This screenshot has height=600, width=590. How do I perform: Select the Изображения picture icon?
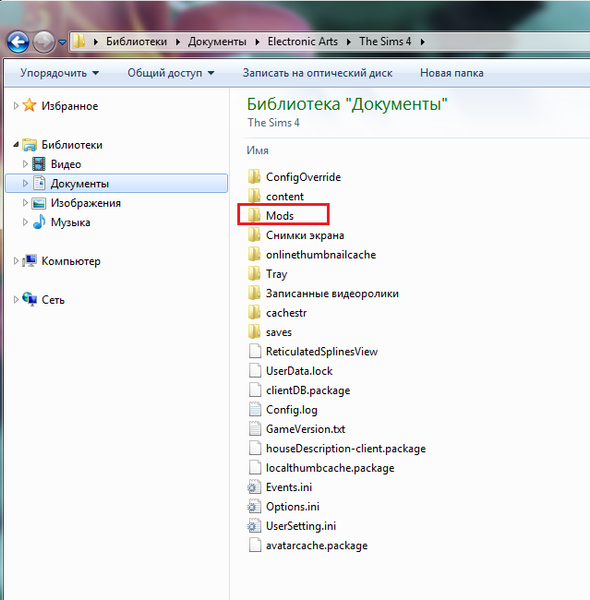coord(39,203)
